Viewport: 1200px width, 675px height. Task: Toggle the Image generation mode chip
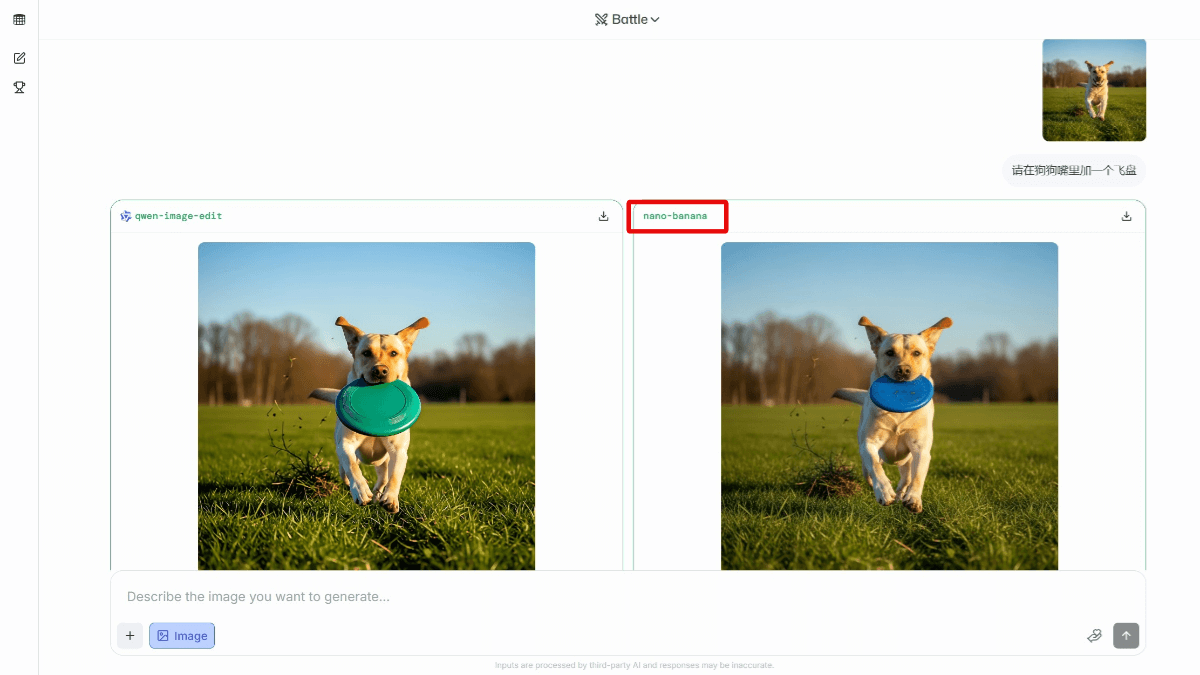point(182,636)
